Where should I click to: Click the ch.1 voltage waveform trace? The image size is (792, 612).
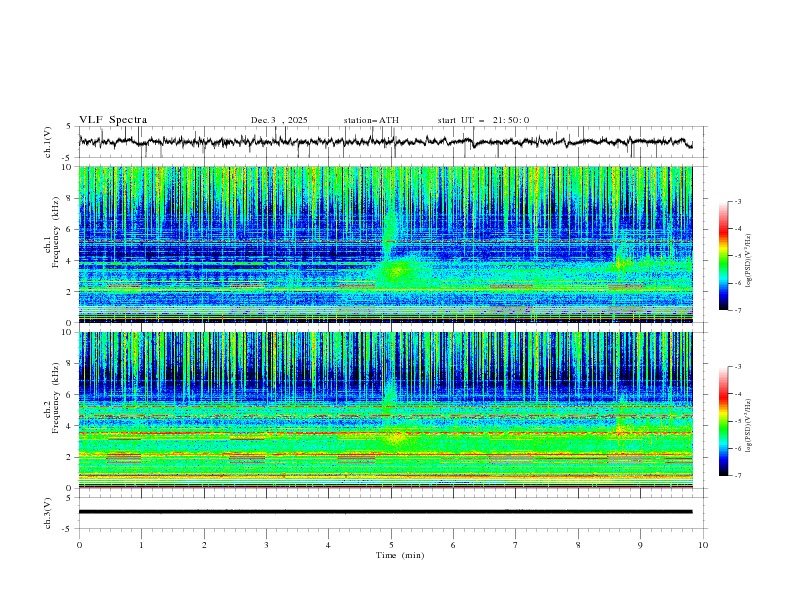coord(385,142)
